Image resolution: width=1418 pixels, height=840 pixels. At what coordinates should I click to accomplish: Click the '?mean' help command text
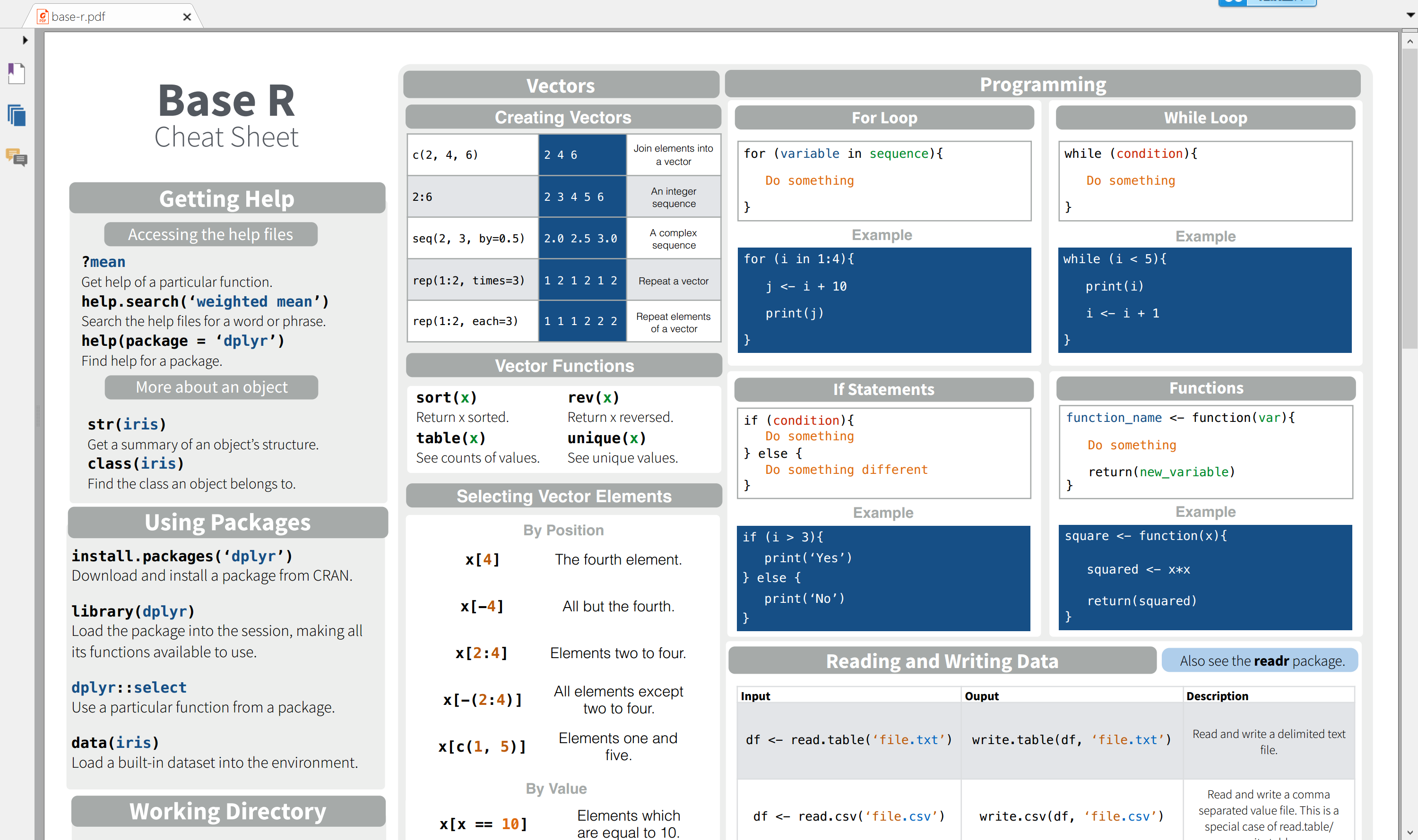(x=104, y=262)
